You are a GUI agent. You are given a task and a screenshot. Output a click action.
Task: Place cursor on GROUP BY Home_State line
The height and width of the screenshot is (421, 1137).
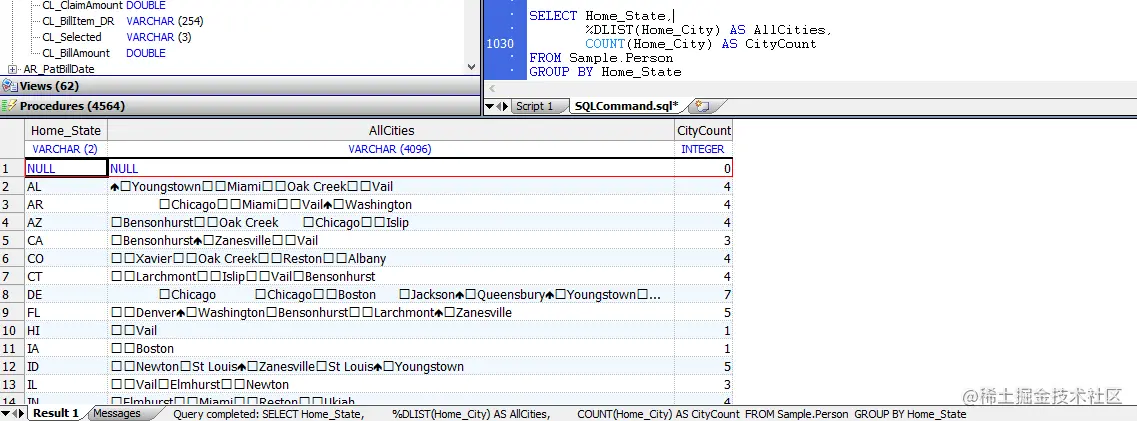click(x=605, y=72)
